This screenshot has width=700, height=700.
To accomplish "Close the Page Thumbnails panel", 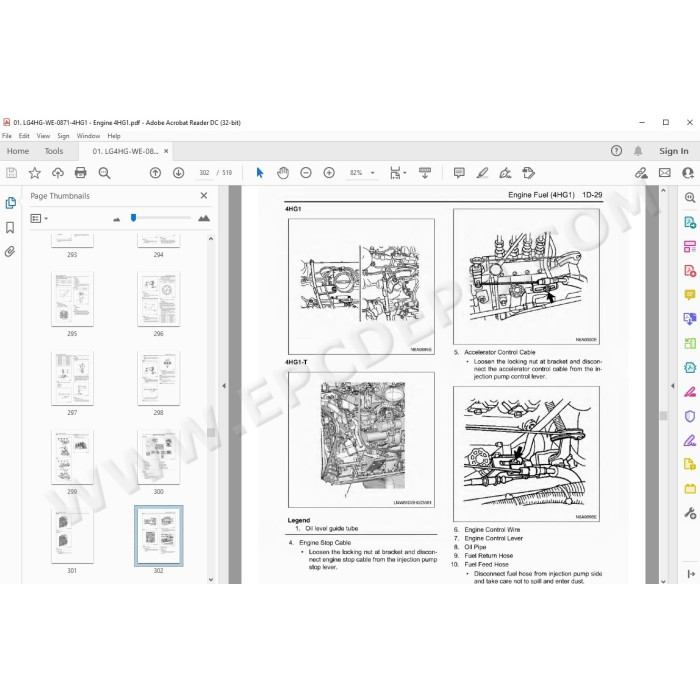I will tap(204, 196).
